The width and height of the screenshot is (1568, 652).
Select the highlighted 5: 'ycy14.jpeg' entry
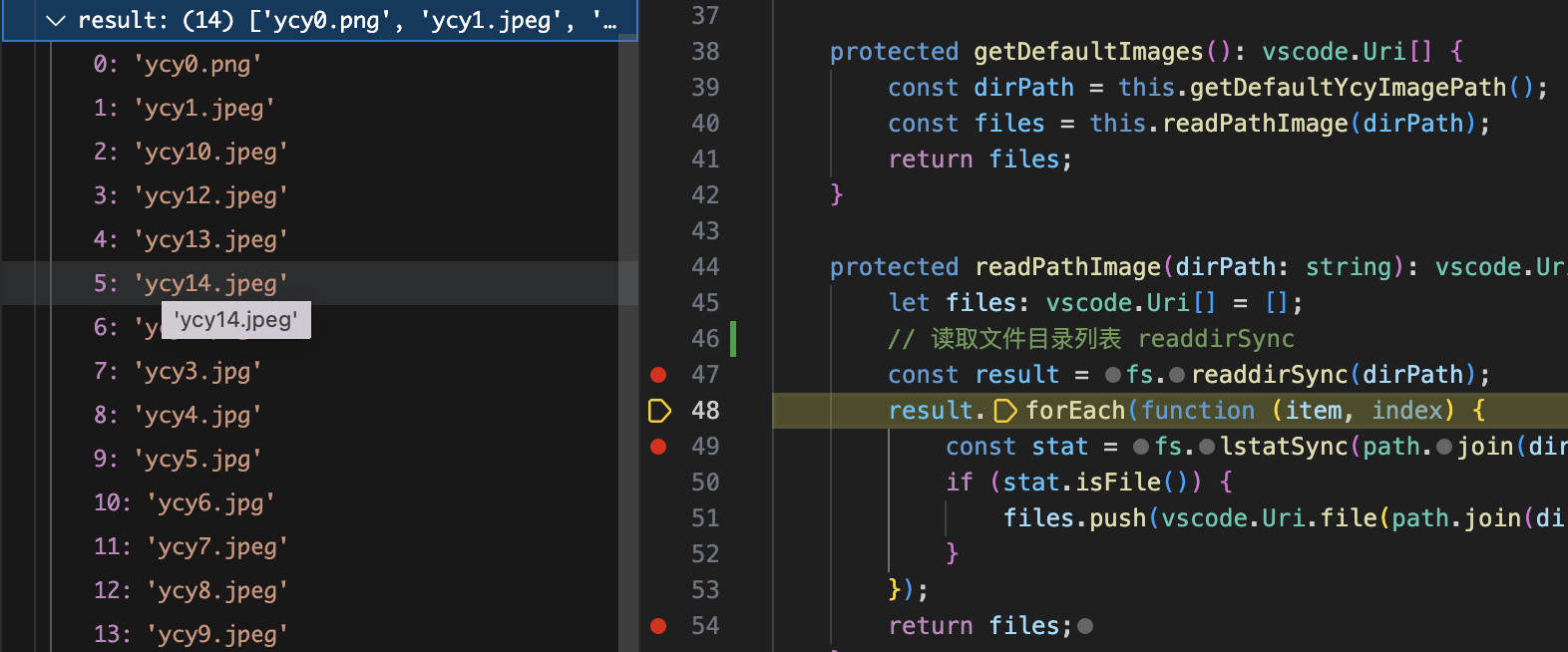pos(190,284)
